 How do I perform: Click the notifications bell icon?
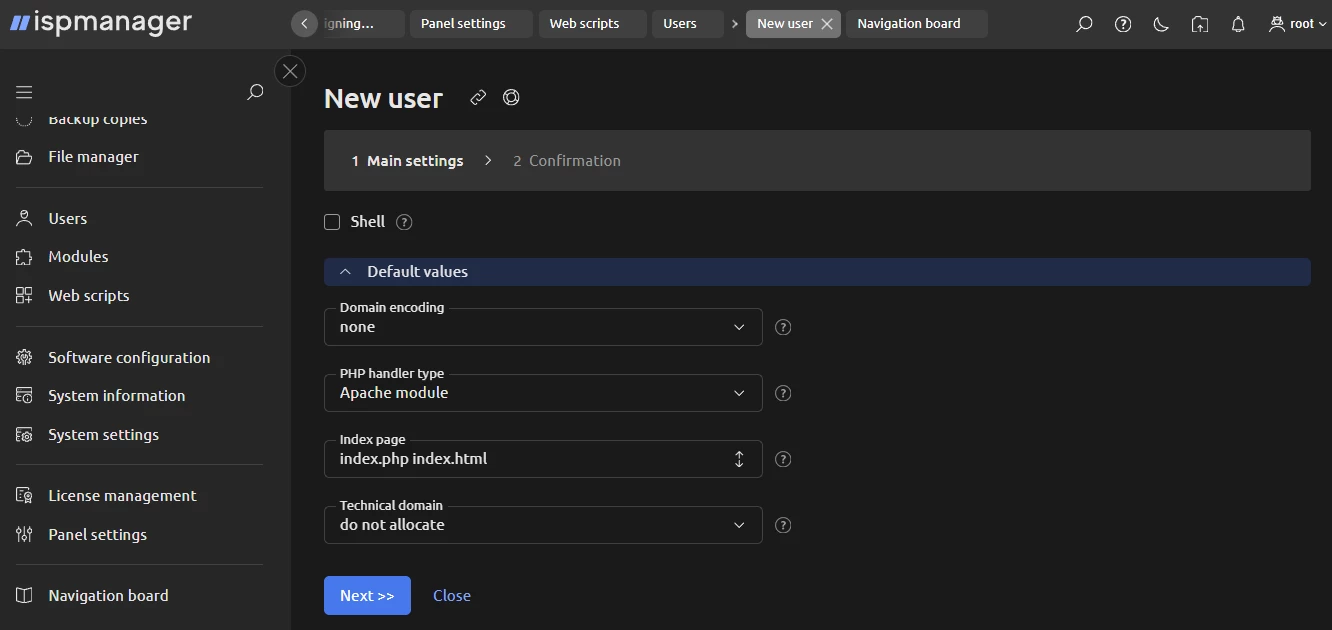(1238, 23)
